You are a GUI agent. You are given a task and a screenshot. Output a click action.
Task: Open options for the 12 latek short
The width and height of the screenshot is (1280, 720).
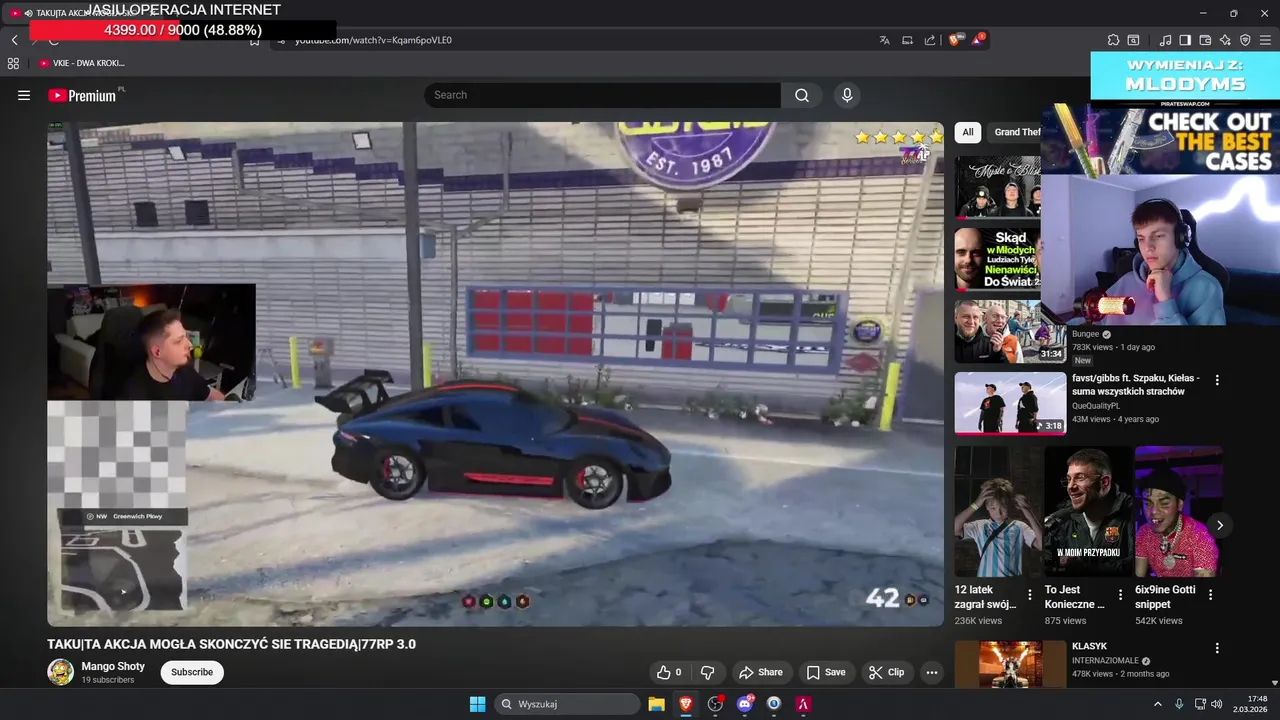[1030, 595]
